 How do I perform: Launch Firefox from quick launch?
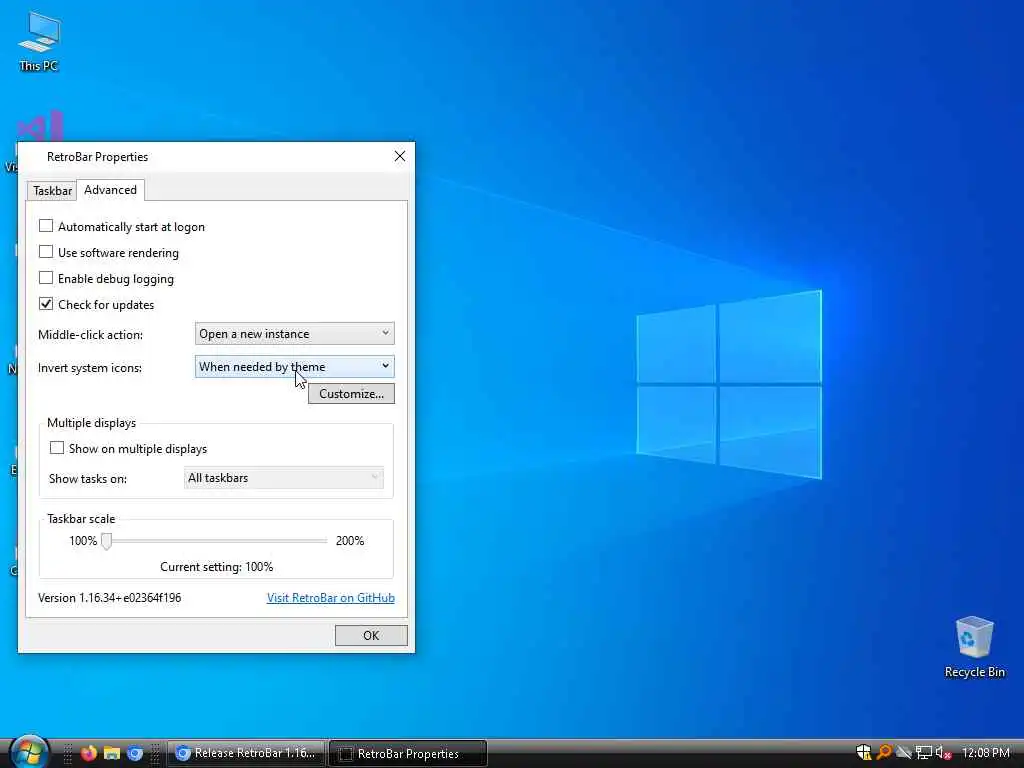click(x=88, y=753)
